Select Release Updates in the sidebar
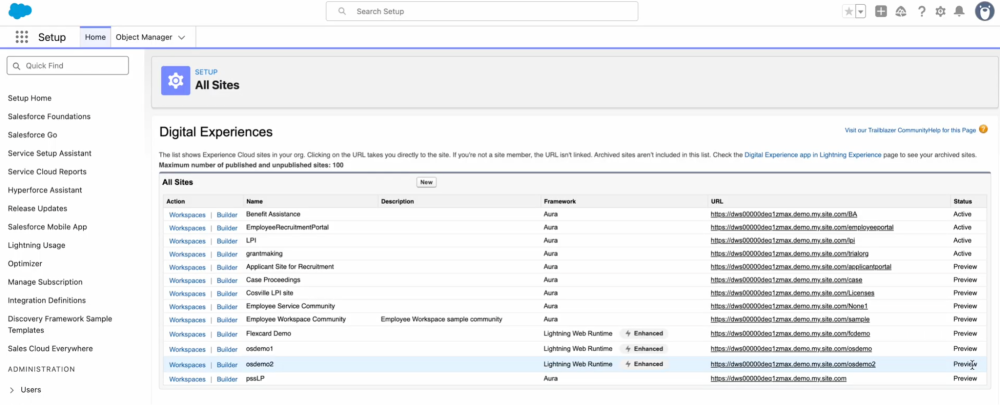 [x=36, y=208]
